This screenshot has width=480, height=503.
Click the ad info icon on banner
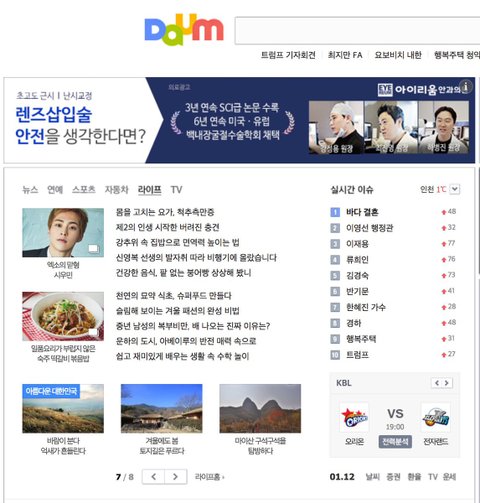pos(466,86)
